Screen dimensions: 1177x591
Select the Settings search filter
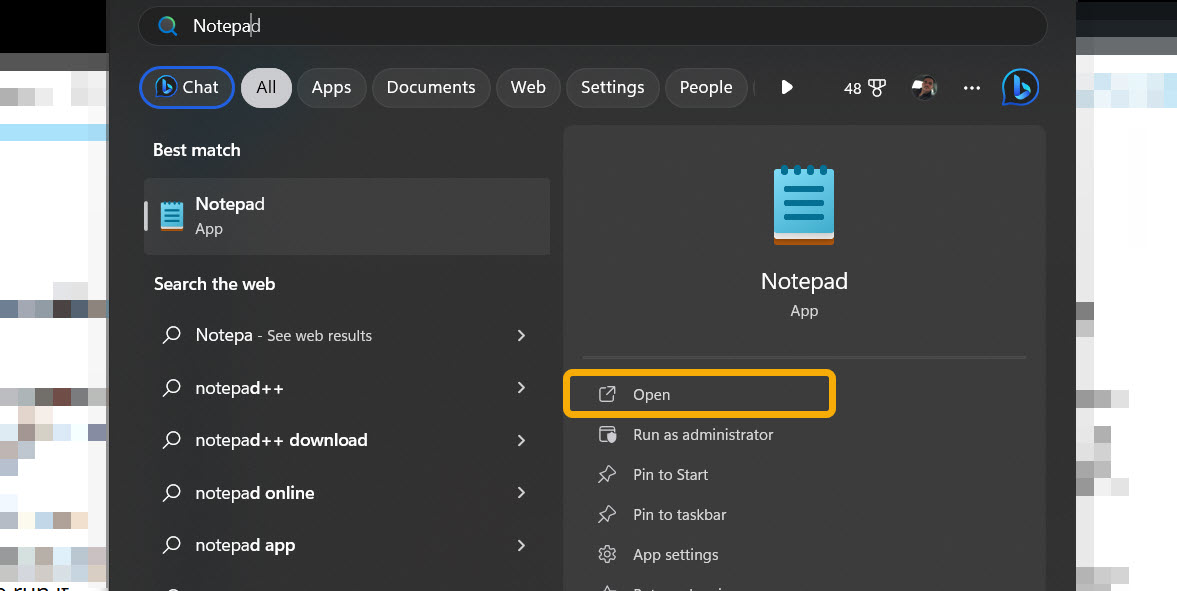point(612,87)
